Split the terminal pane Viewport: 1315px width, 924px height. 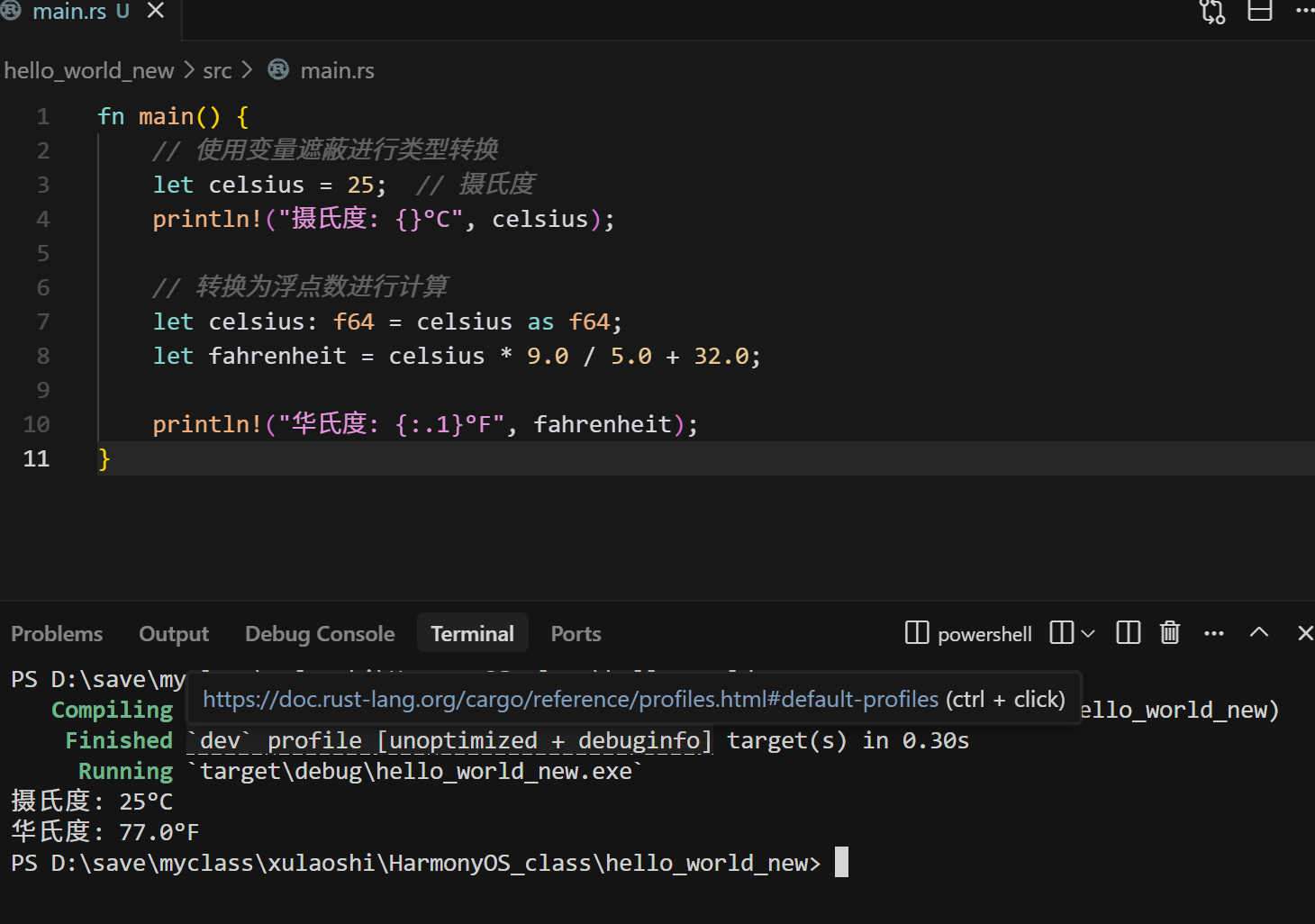(1128, 632)
